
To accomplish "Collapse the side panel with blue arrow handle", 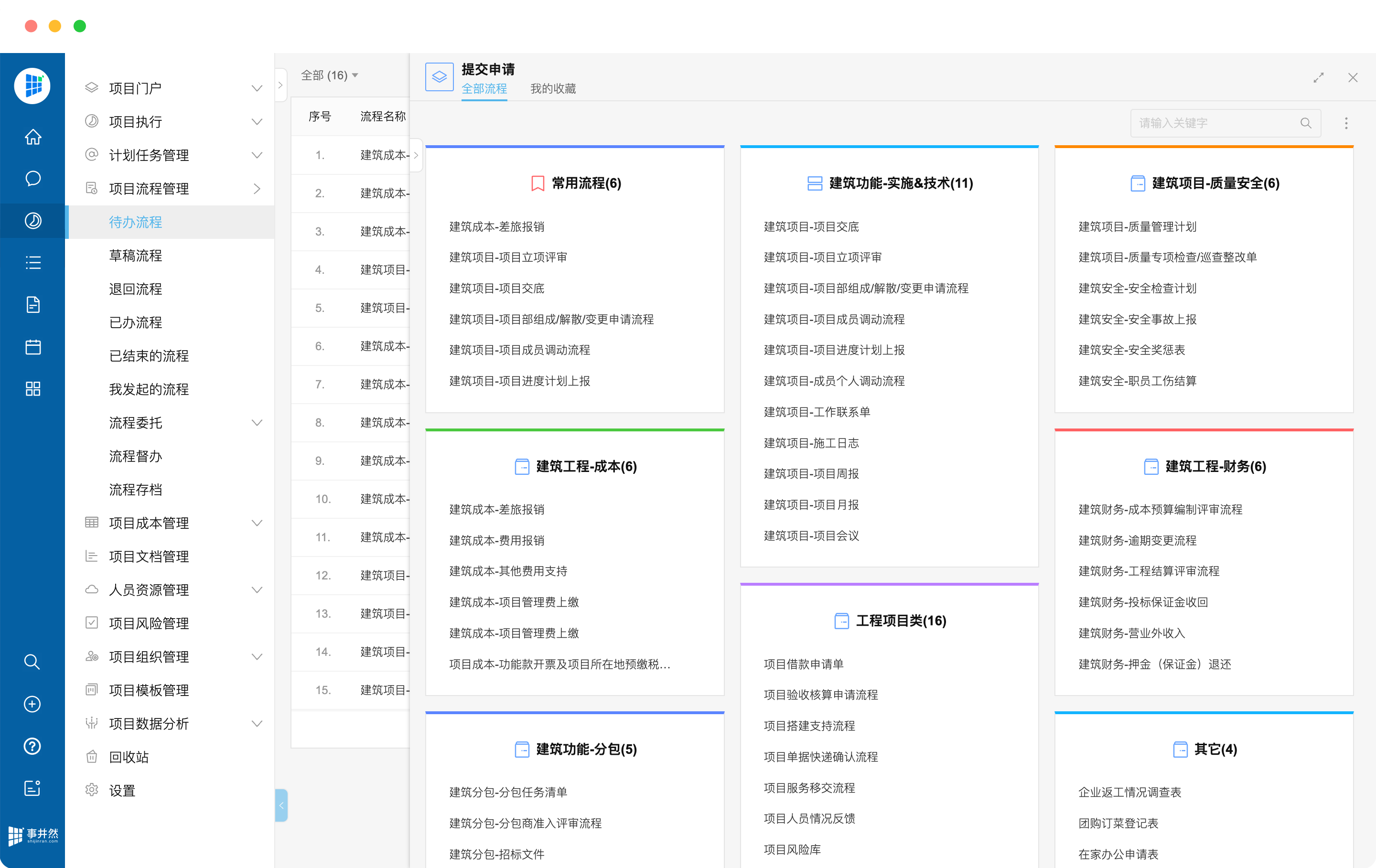I will click(281, 805).
